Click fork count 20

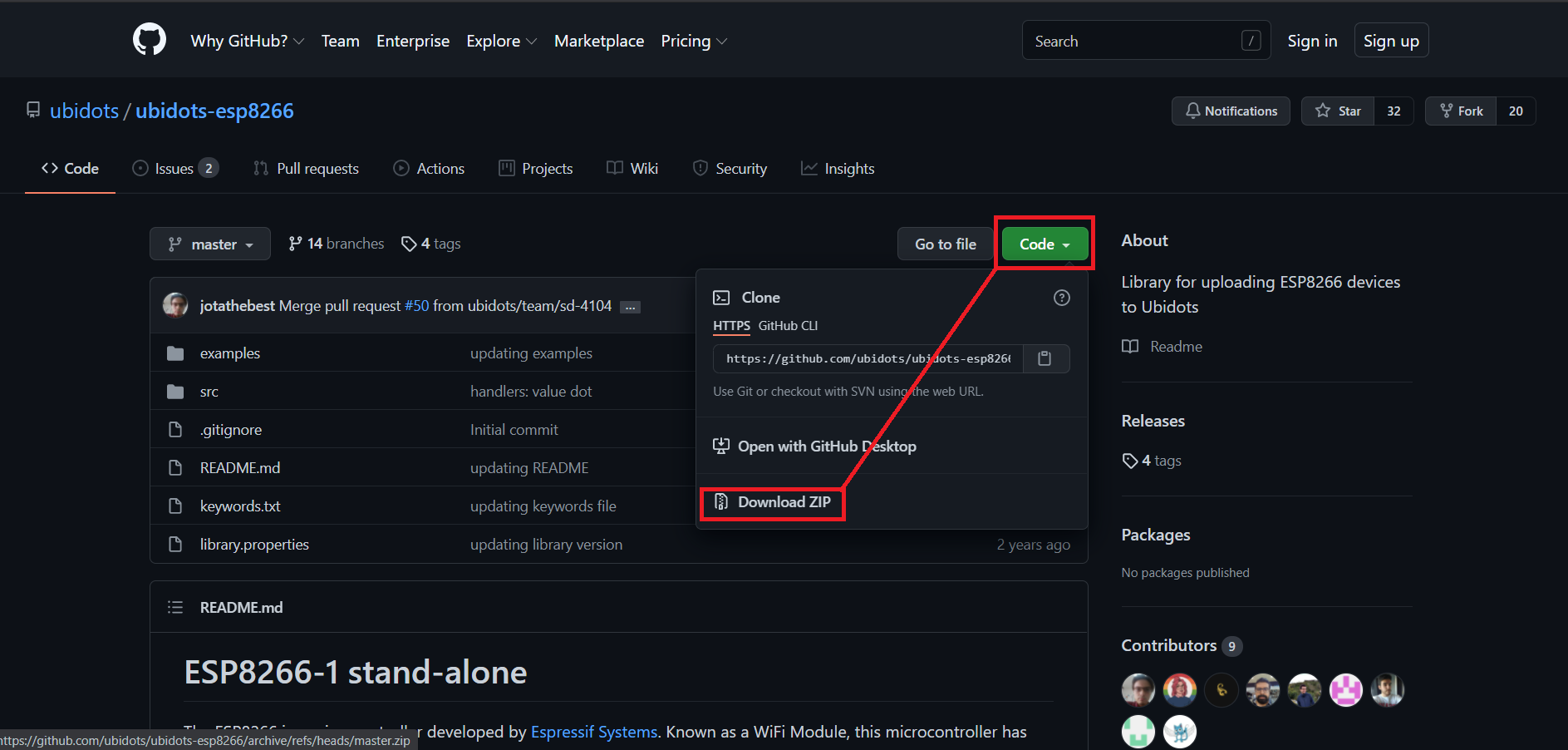(x=1516, y=111)
